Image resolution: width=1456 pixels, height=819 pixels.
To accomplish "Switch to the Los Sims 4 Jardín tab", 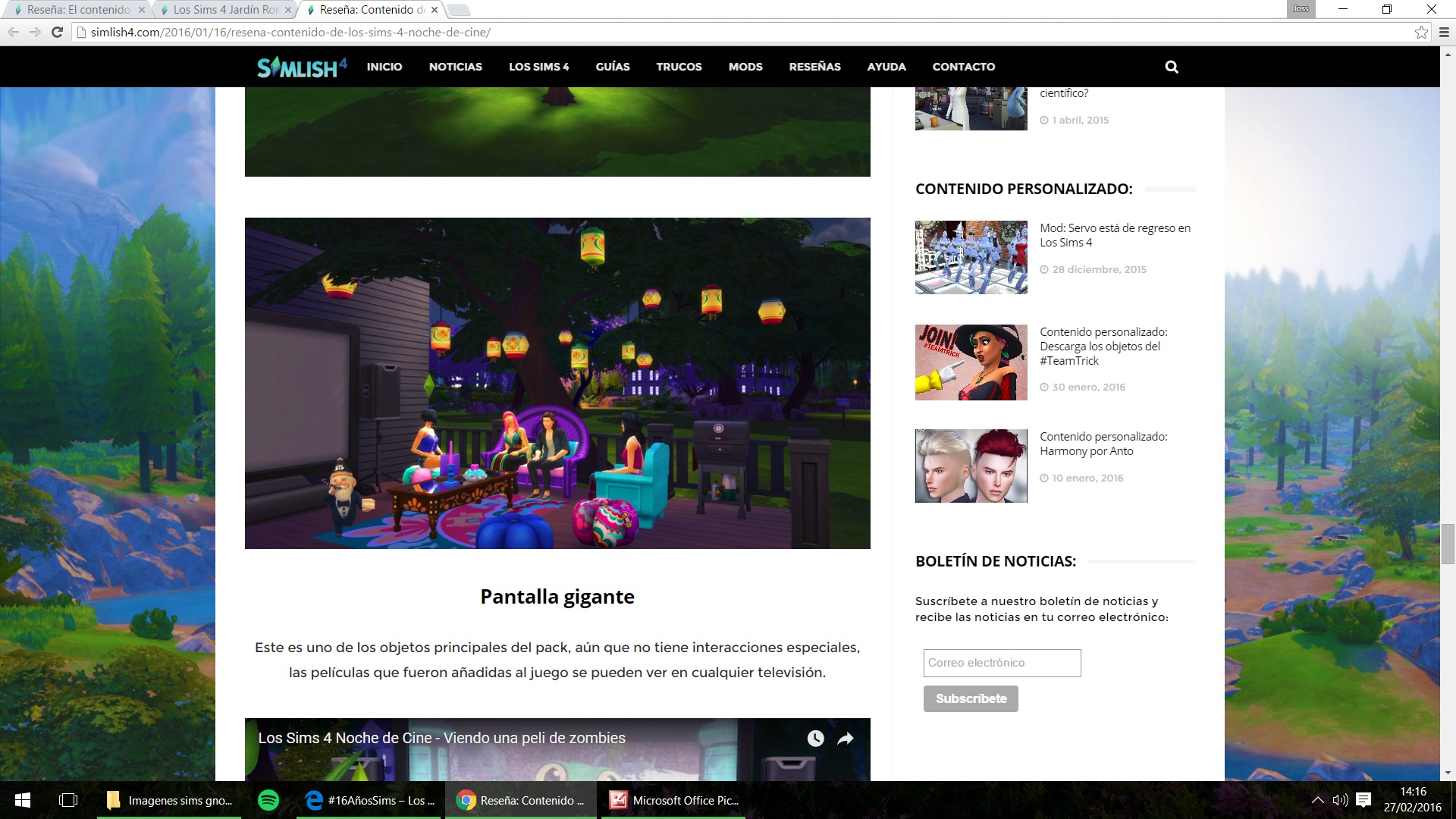I will click(x=225, y=10).
